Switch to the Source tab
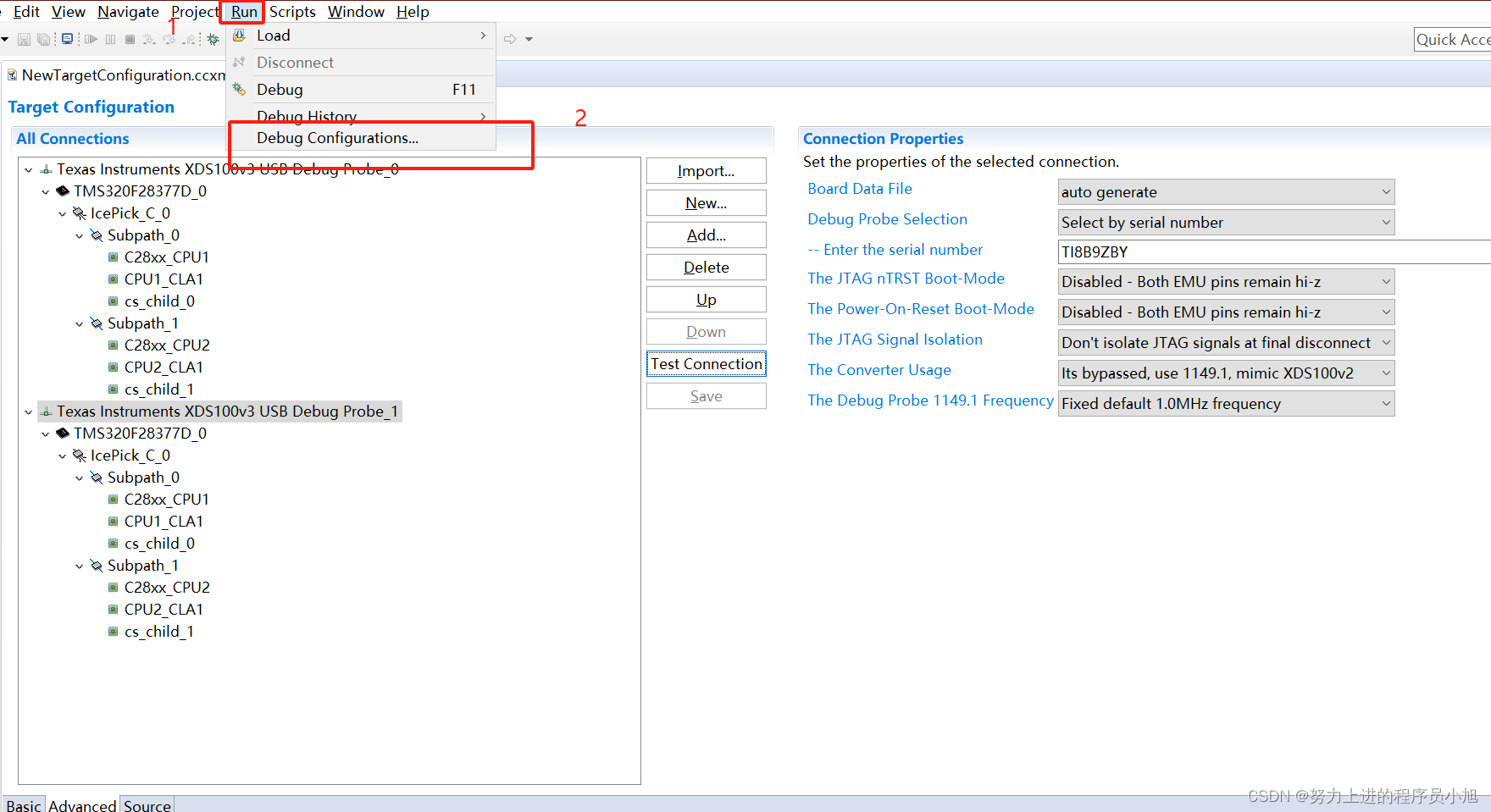The width and height of the screenshot is (1491, 812). (147, 804)
